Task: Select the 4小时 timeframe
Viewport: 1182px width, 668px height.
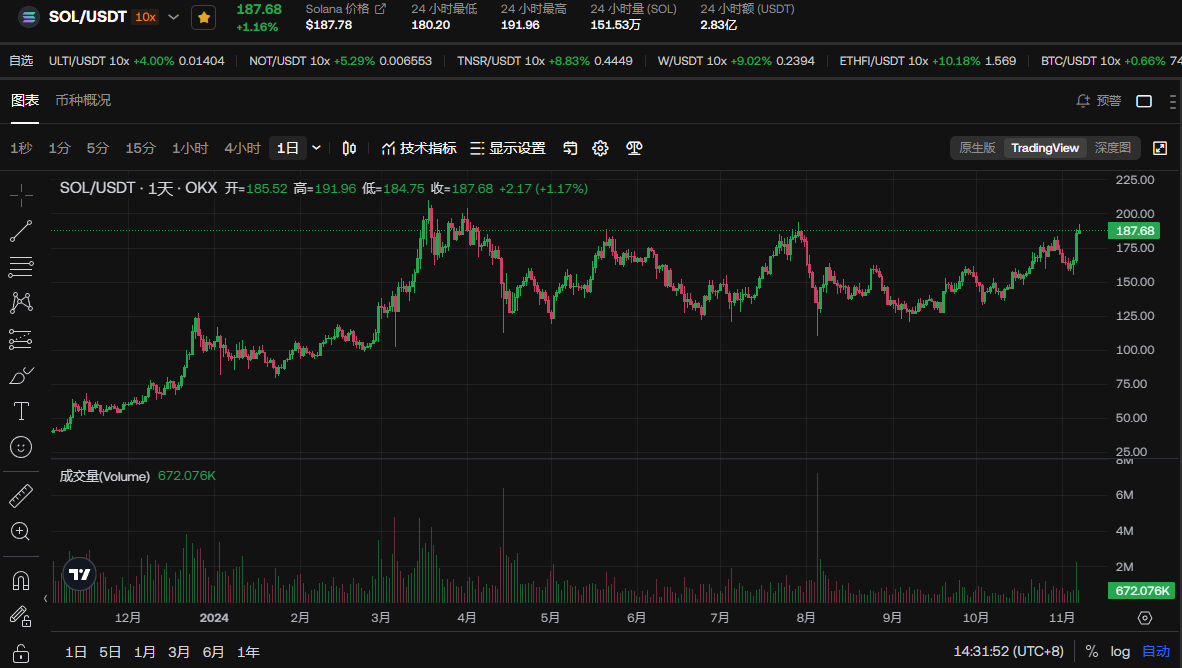Action: pyautogui.click(x=242, y=148)
